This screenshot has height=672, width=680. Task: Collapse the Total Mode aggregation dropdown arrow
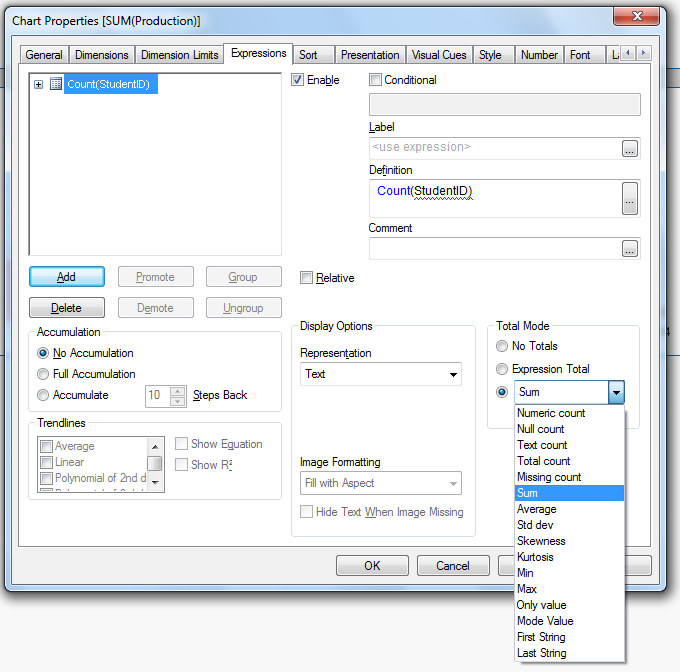[x=616, y=392]
